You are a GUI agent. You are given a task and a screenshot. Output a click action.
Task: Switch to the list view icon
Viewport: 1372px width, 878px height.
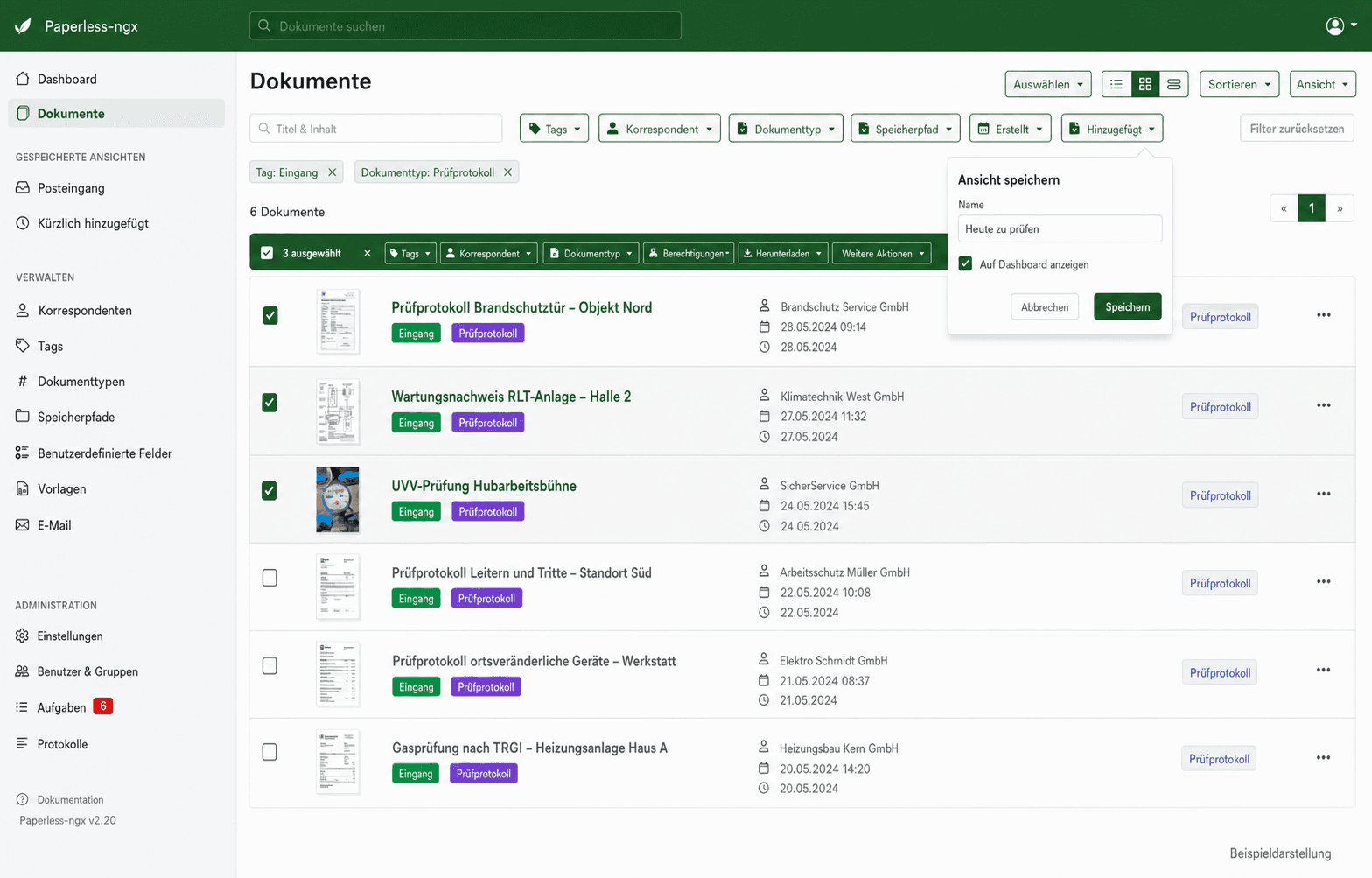[1116, 84]
